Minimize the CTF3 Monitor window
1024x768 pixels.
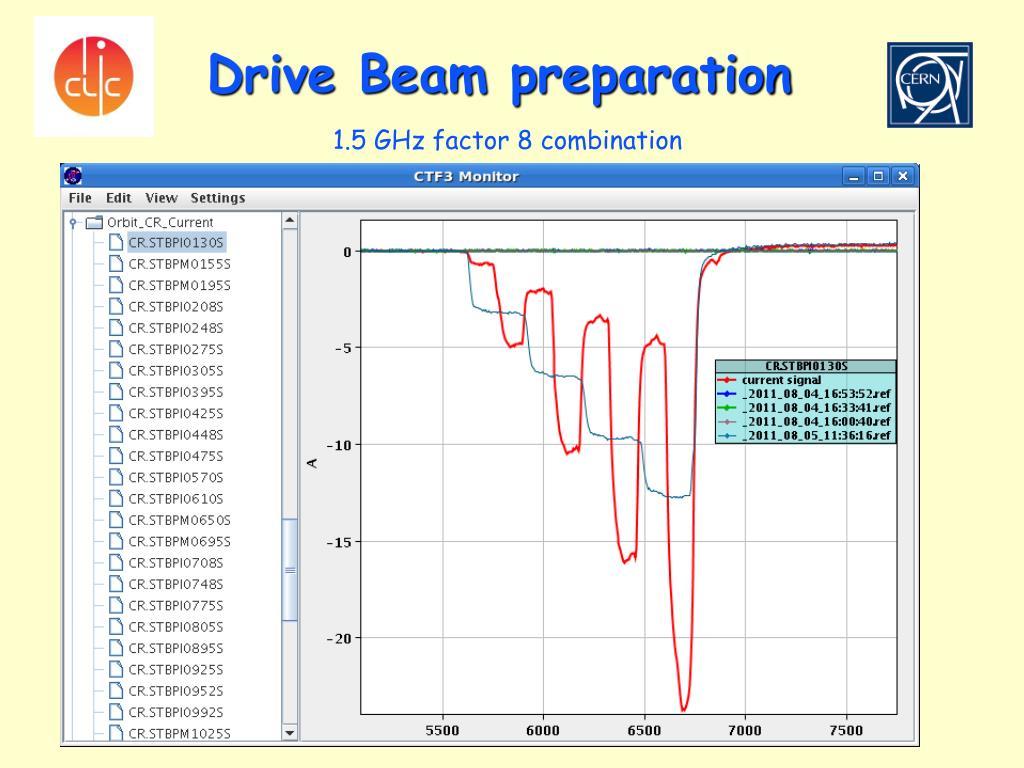[x=854, y=176]
